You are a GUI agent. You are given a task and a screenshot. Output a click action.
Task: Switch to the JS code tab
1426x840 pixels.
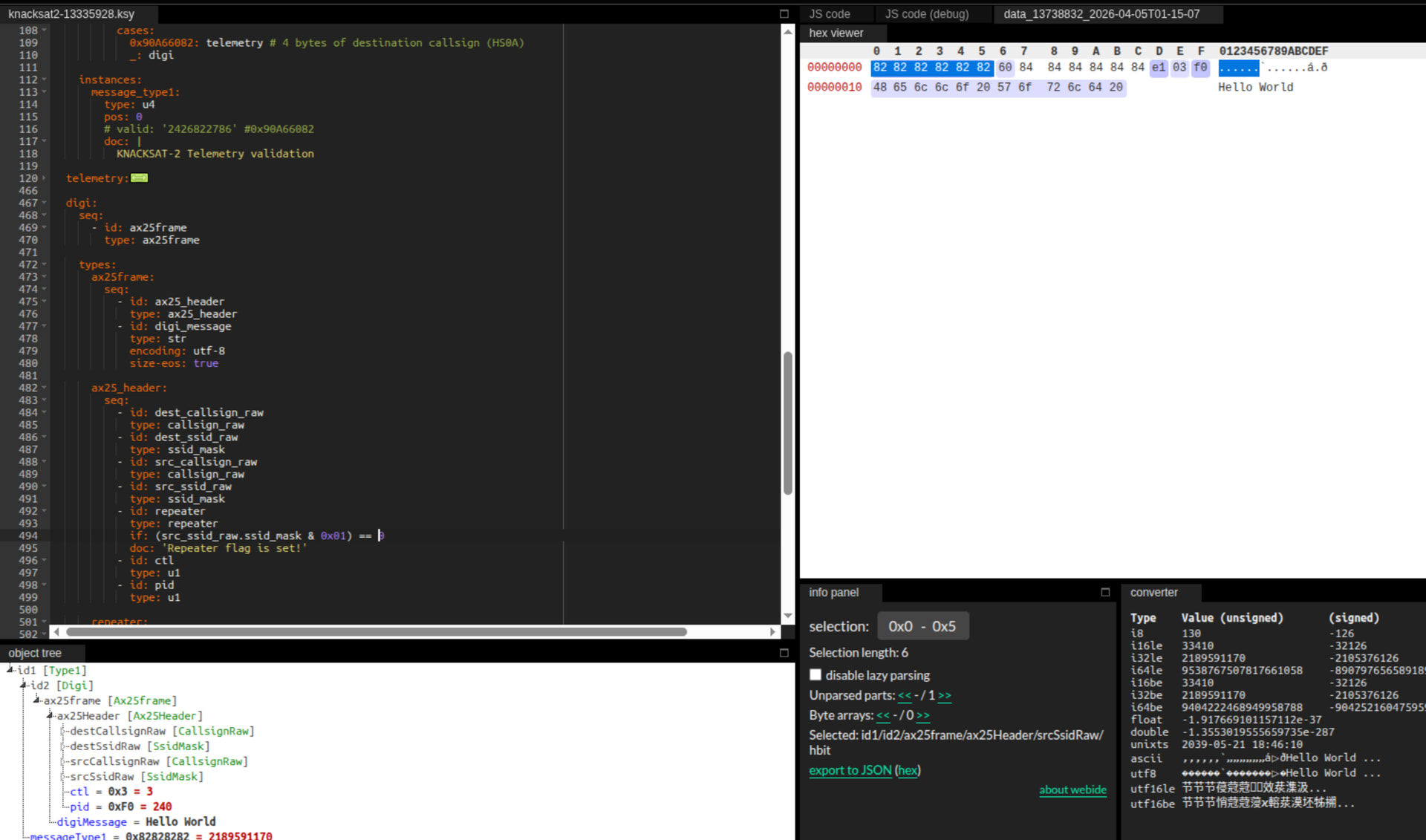point(830,14)
